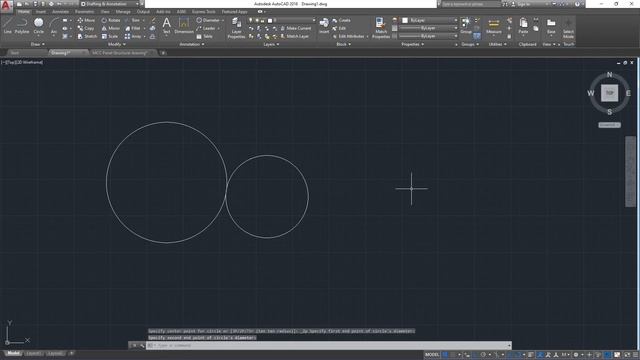This screenshot has width=640, height=360.
Task: Expand the Modify panel
Action: click(117, 44)
